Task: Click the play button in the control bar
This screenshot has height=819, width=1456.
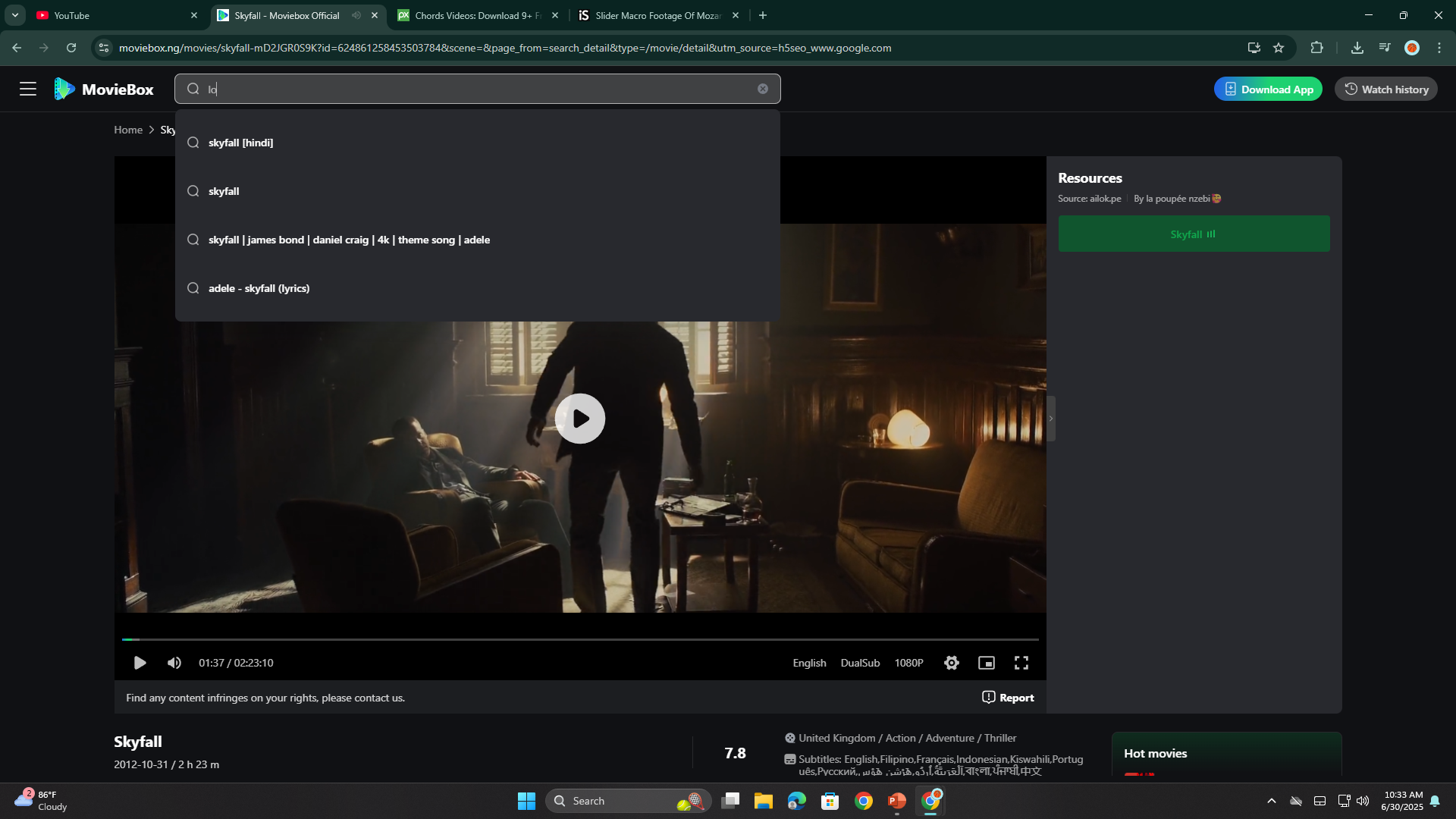Action: 140,663
